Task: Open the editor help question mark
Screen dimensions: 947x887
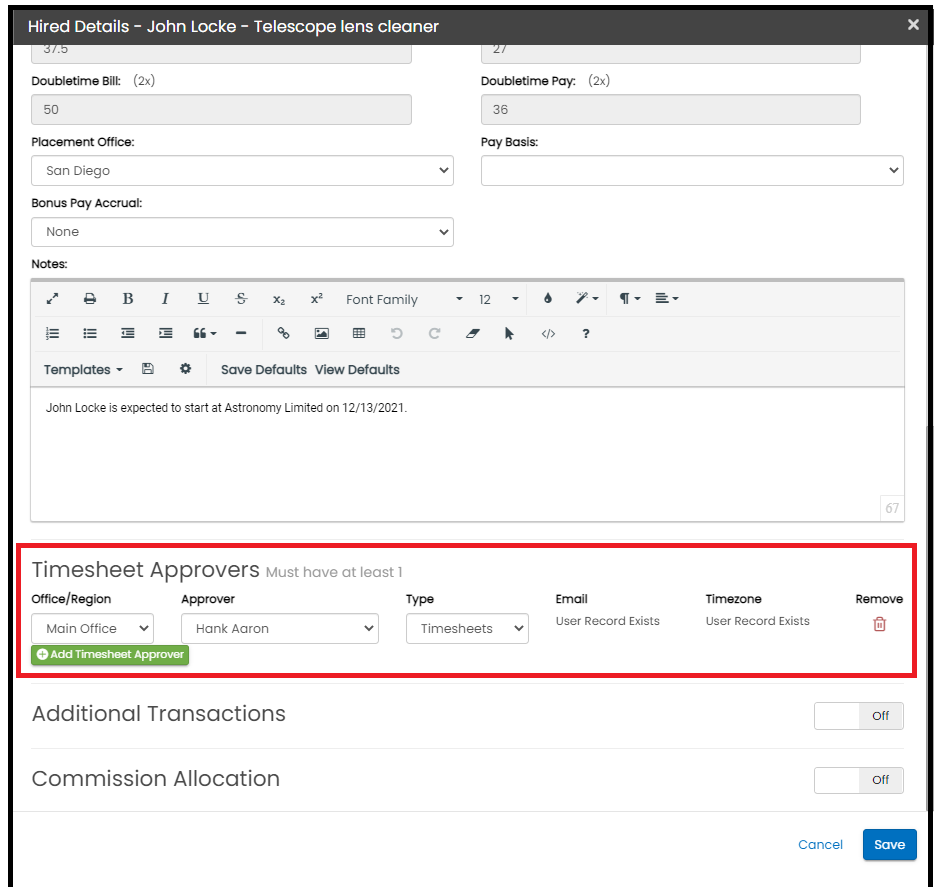Action: tap(585, 333)
